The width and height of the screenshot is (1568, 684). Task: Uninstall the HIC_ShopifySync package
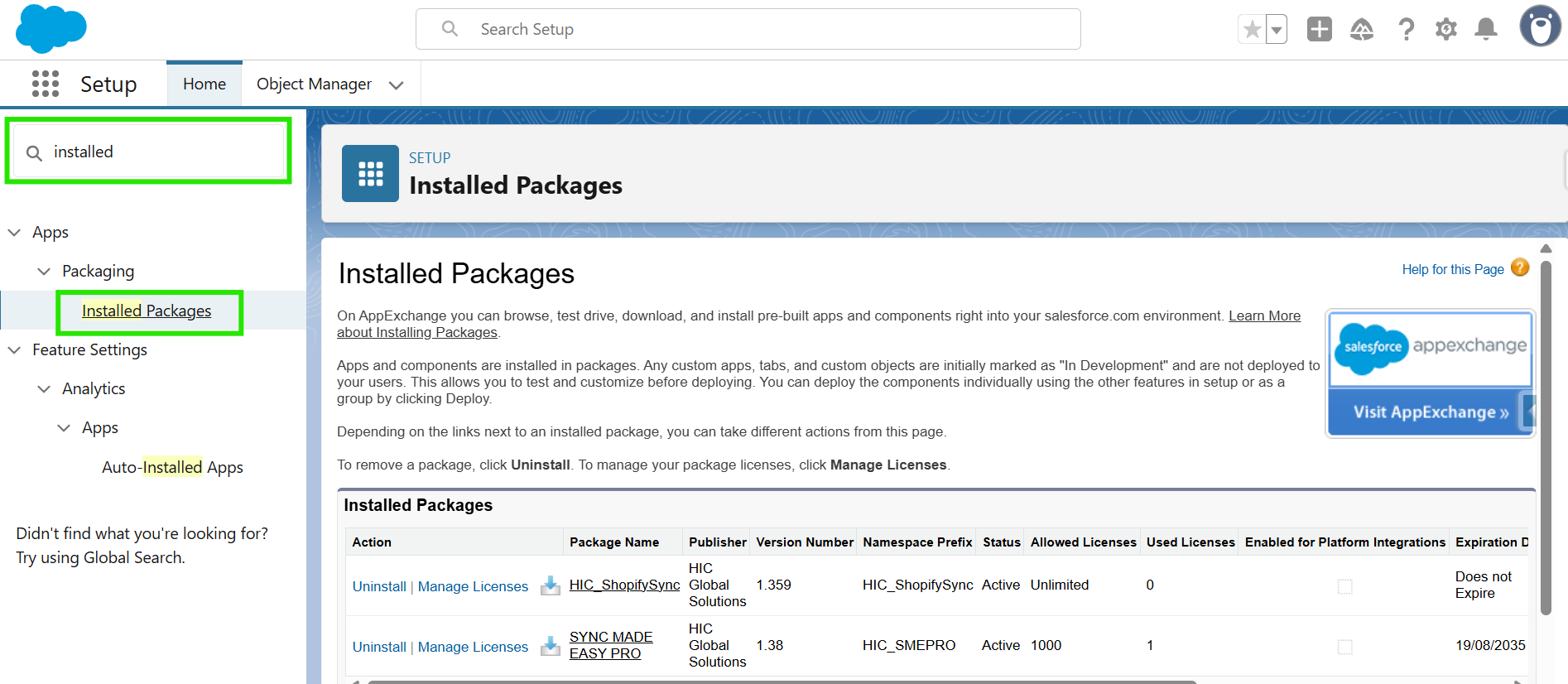point(379,586)
